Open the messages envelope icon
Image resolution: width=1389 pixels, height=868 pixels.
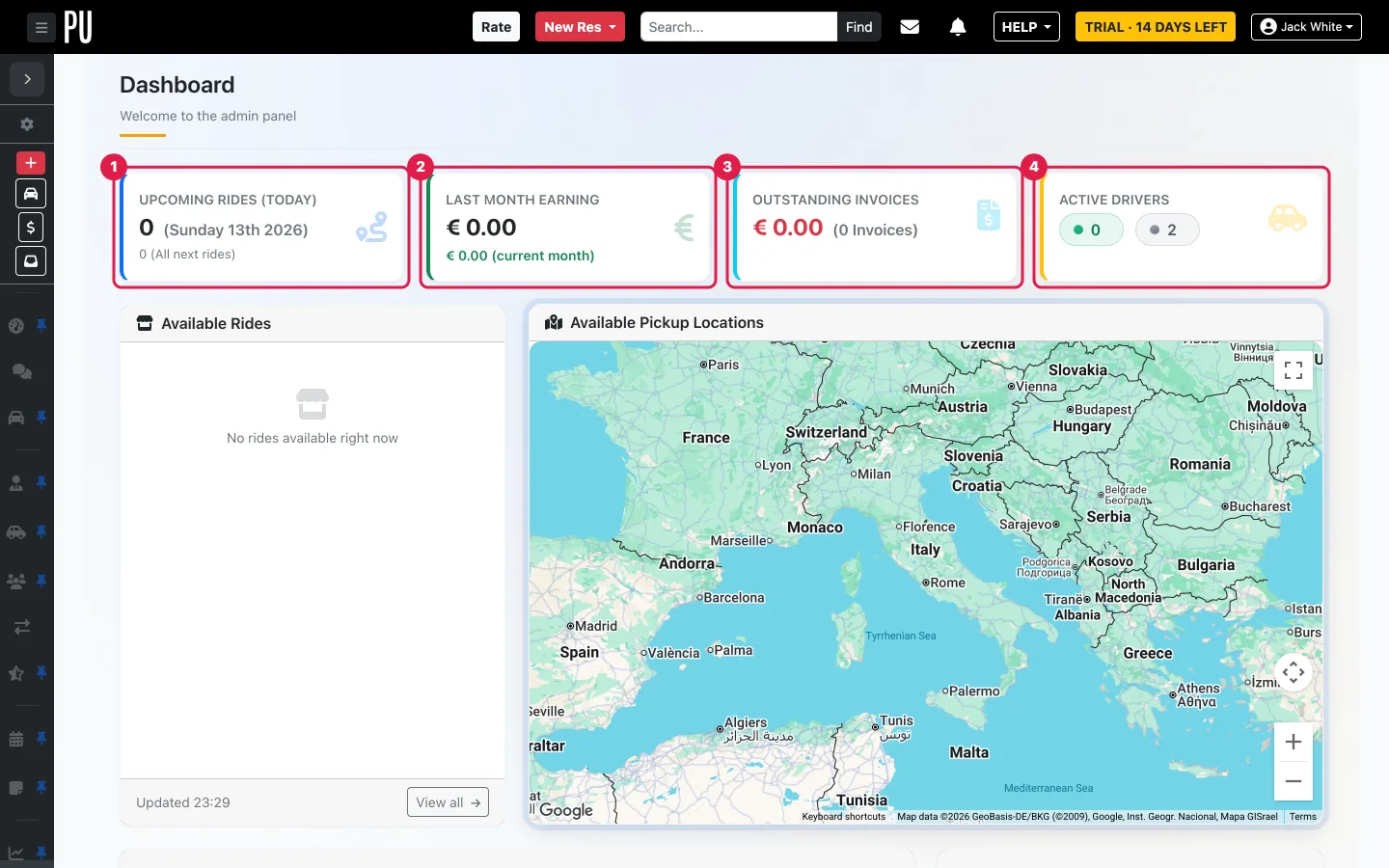coord(910,27)
